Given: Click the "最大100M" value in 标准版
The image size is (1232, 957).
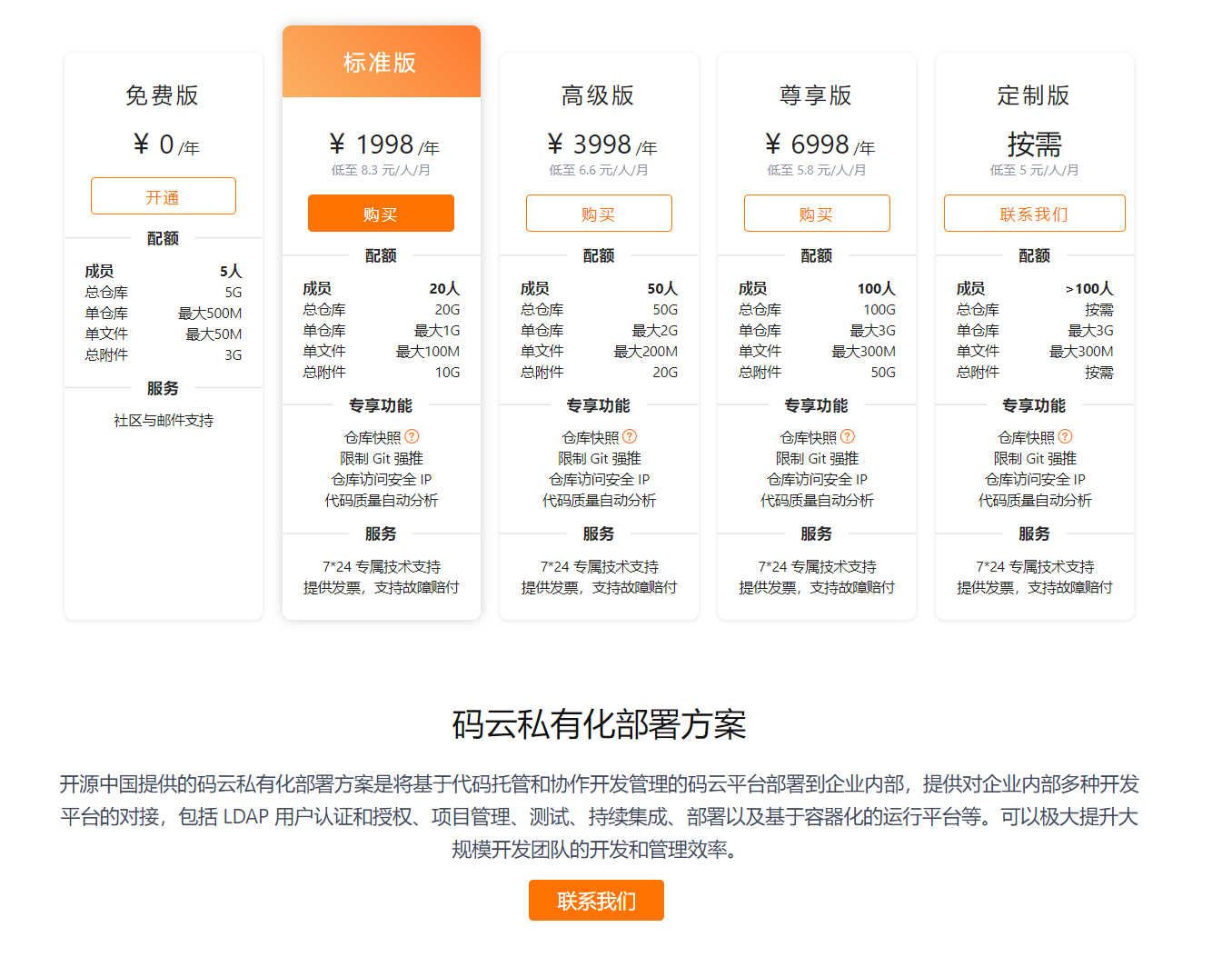Looking at the screenshot, I should [x=428, y=352].
